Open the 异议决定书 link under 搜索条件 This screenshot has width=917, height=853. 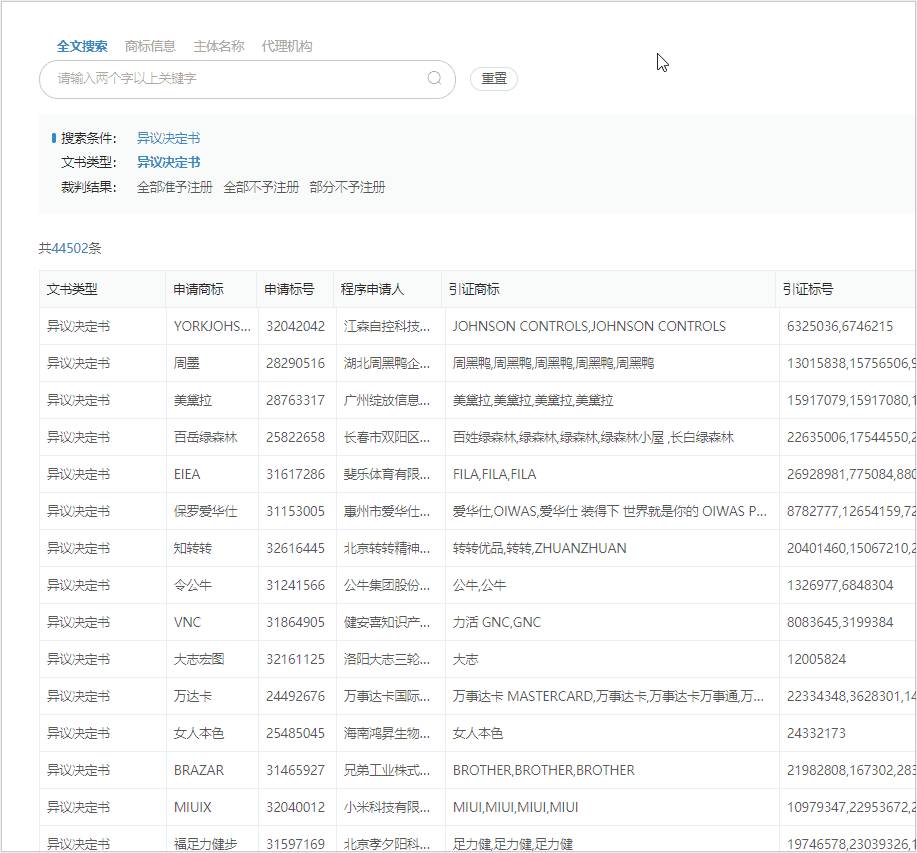167,137
